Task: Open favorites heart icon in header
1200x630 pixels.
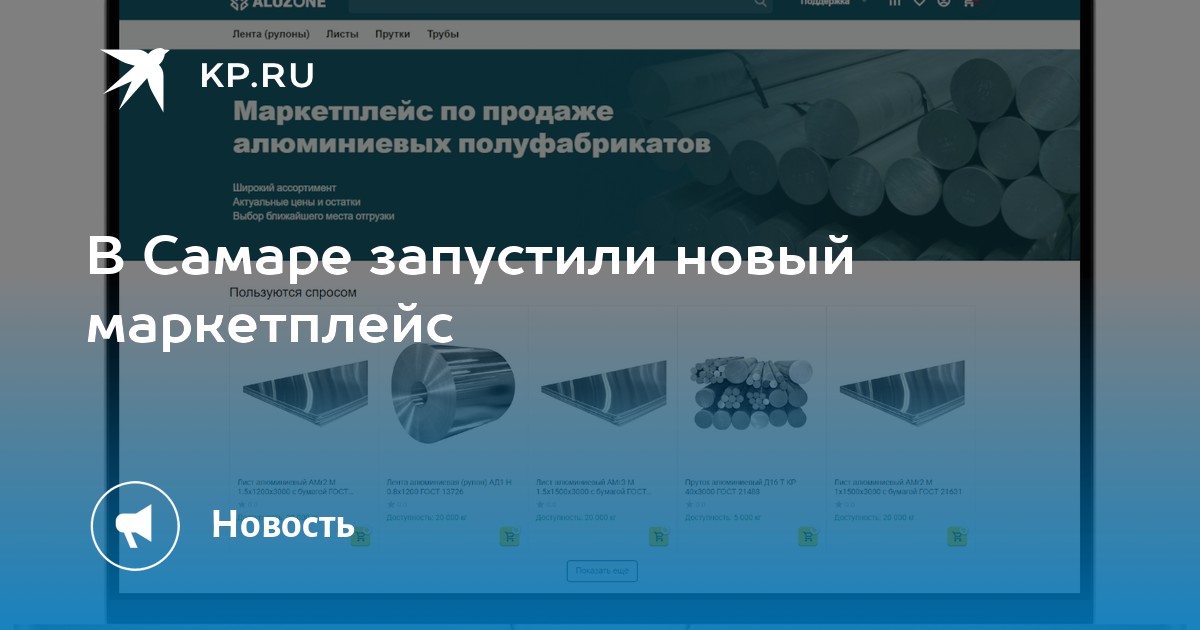Action: [x=919, y=3]
